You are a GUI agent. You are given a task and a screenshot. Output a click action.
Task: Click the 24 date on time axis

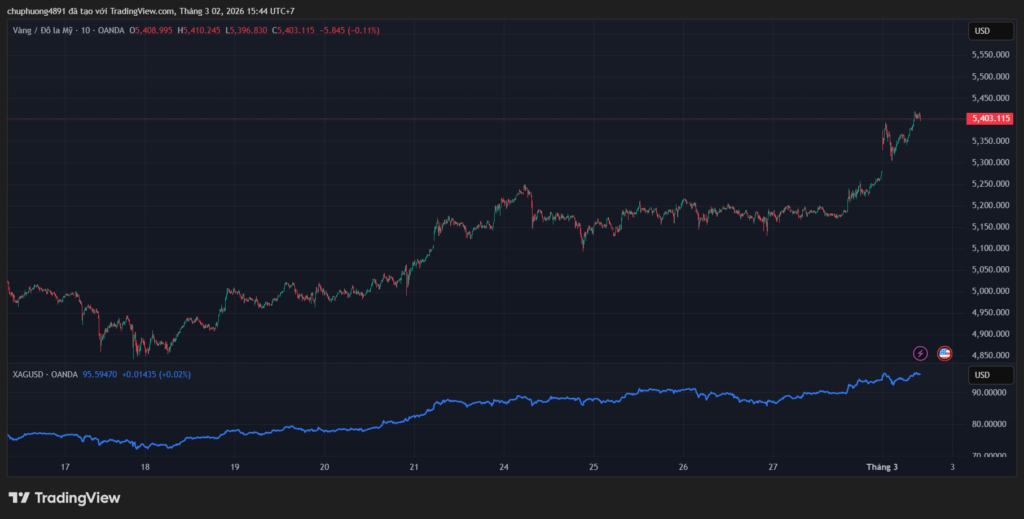[x=504, y=467]
